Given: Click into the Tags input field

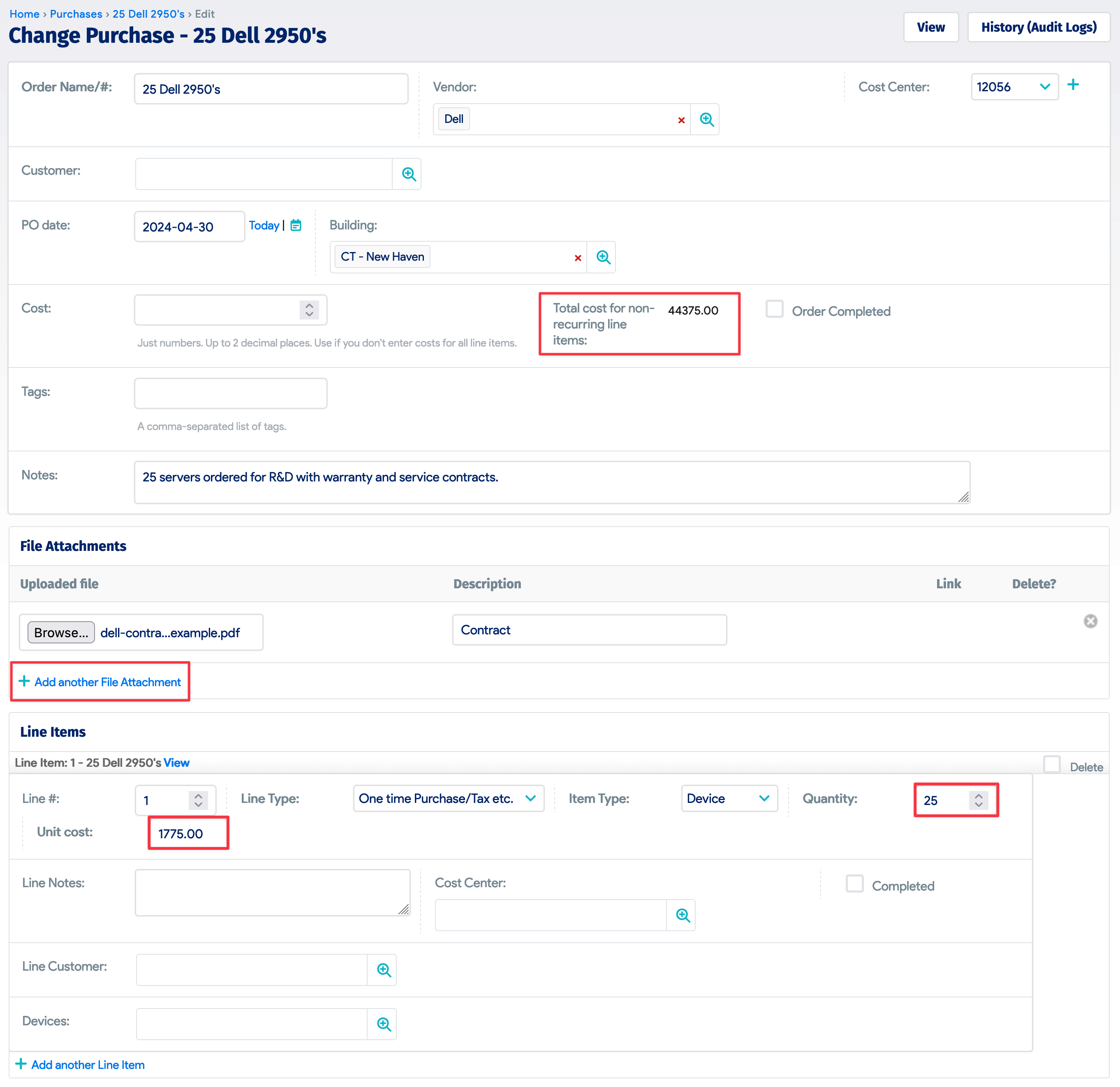Looking at the screenshot, I should click(x=231, y=394).
